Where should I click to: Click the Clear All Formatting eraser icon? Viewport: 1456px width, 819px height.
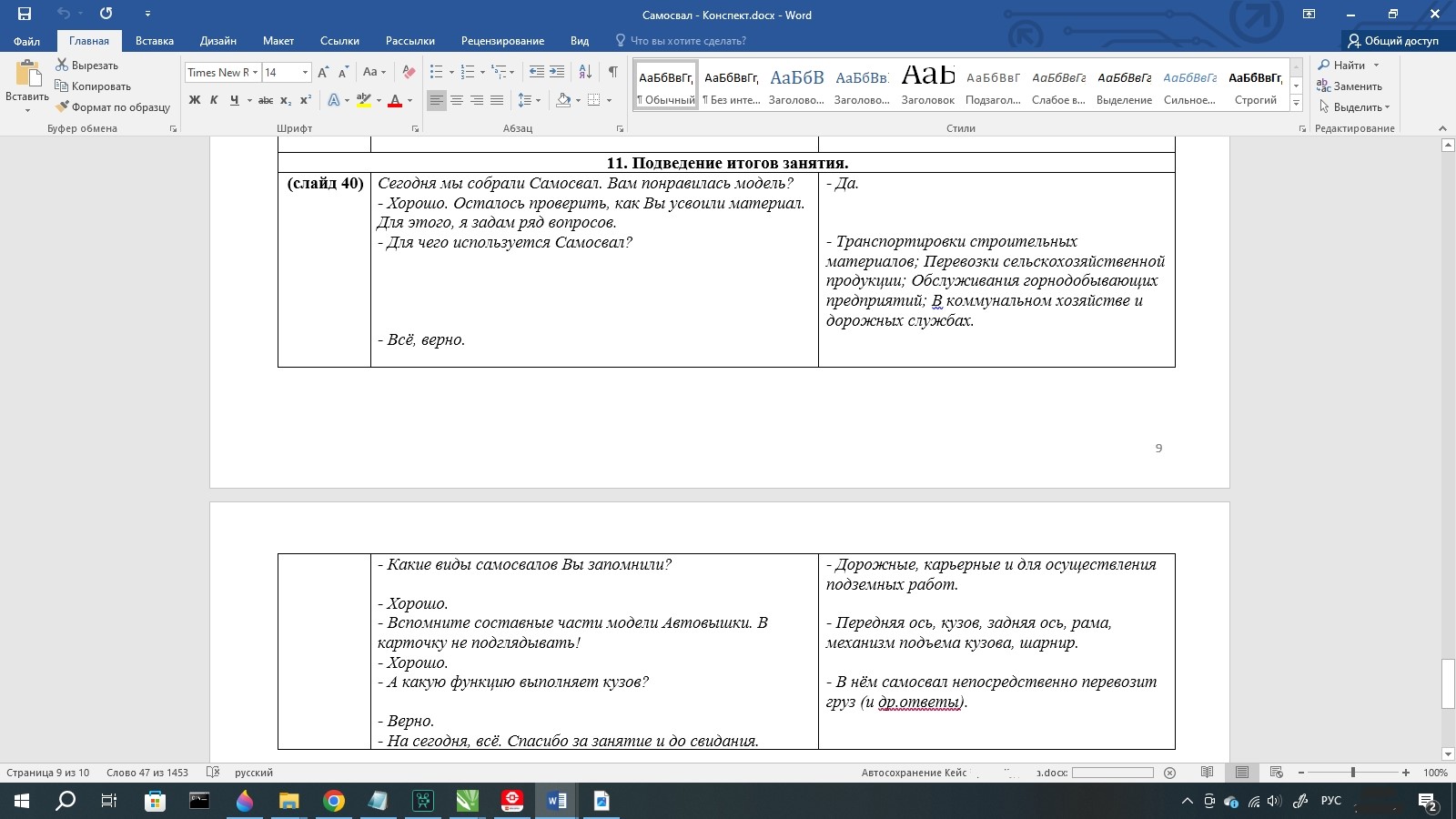pyautogui.click(x=409, y=72)
